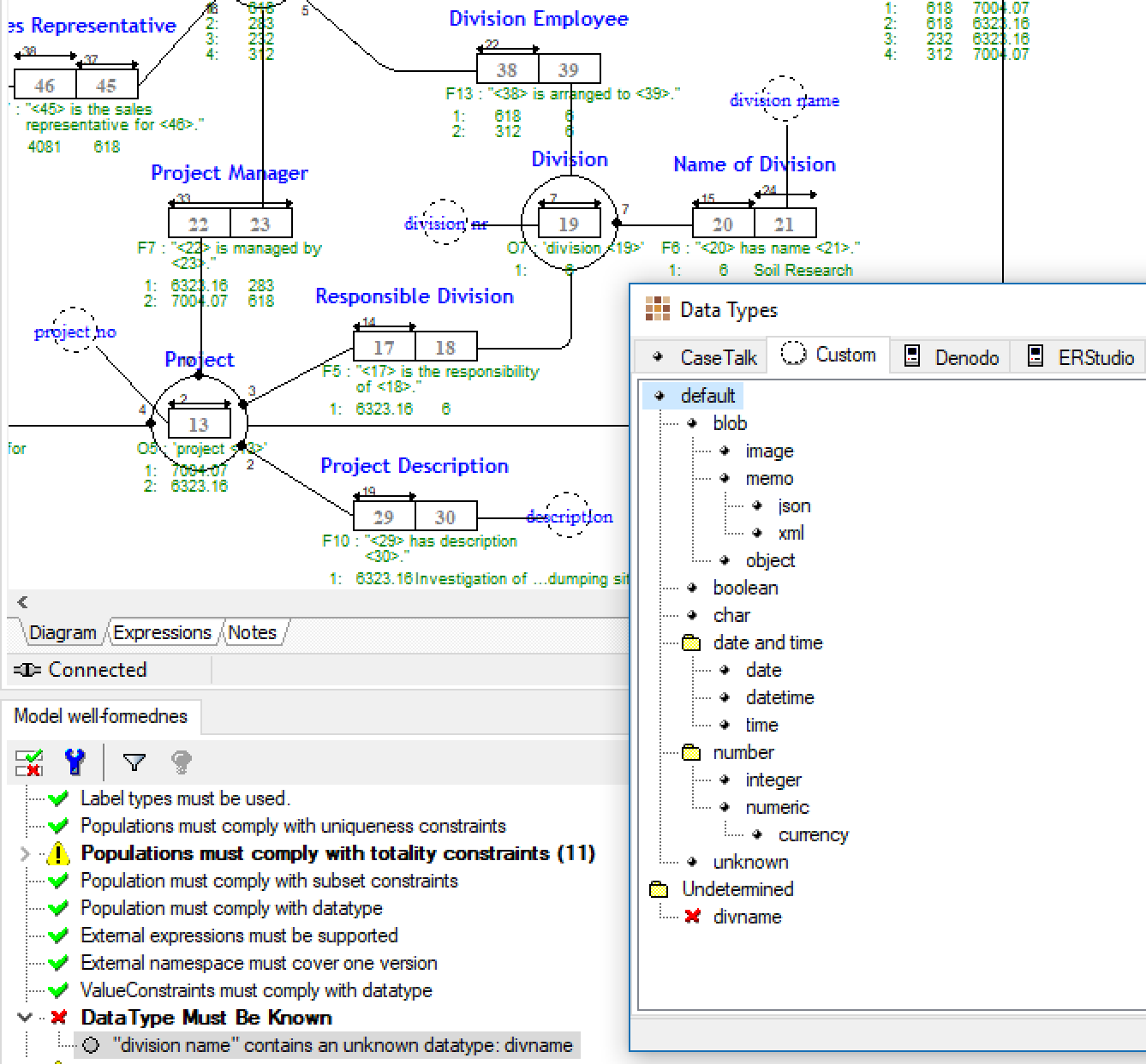This screenshot has height=1064, width=1146.
Task: Click role box 19 in Division object
Action: point(569,224)
